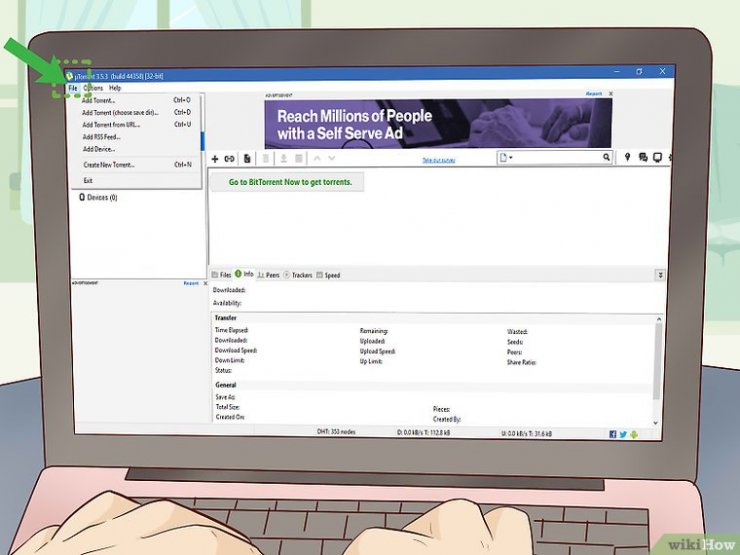Click the Remove torrent trash icon
Viewport: 740px width, 555px height.
click(x=266, y=159)
